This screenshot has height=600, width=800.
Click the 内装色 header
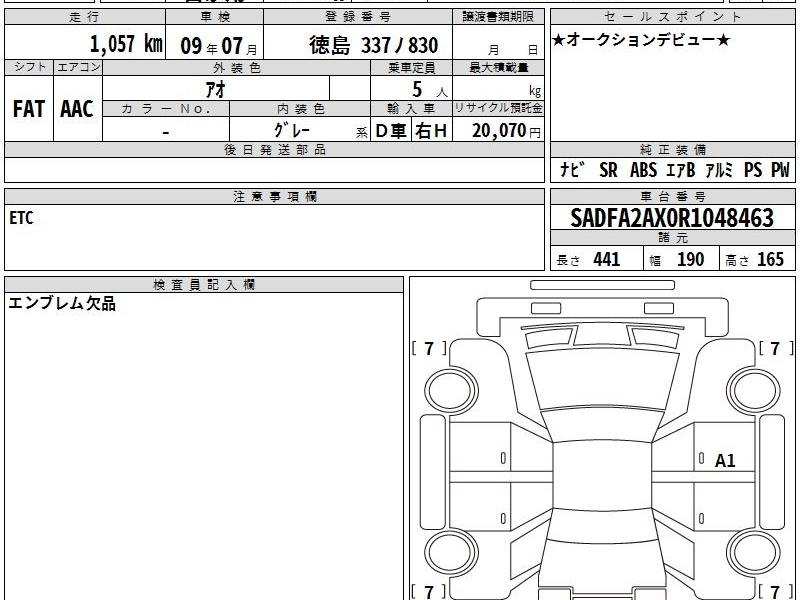(300, 109)
